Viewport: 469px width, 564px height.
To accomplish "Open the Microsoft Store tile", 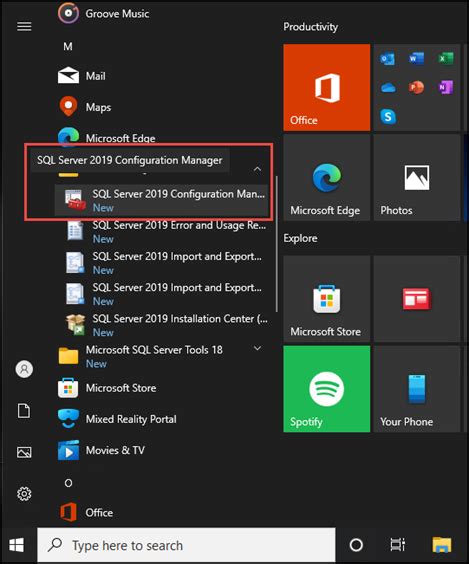I will tap(327, 299).
